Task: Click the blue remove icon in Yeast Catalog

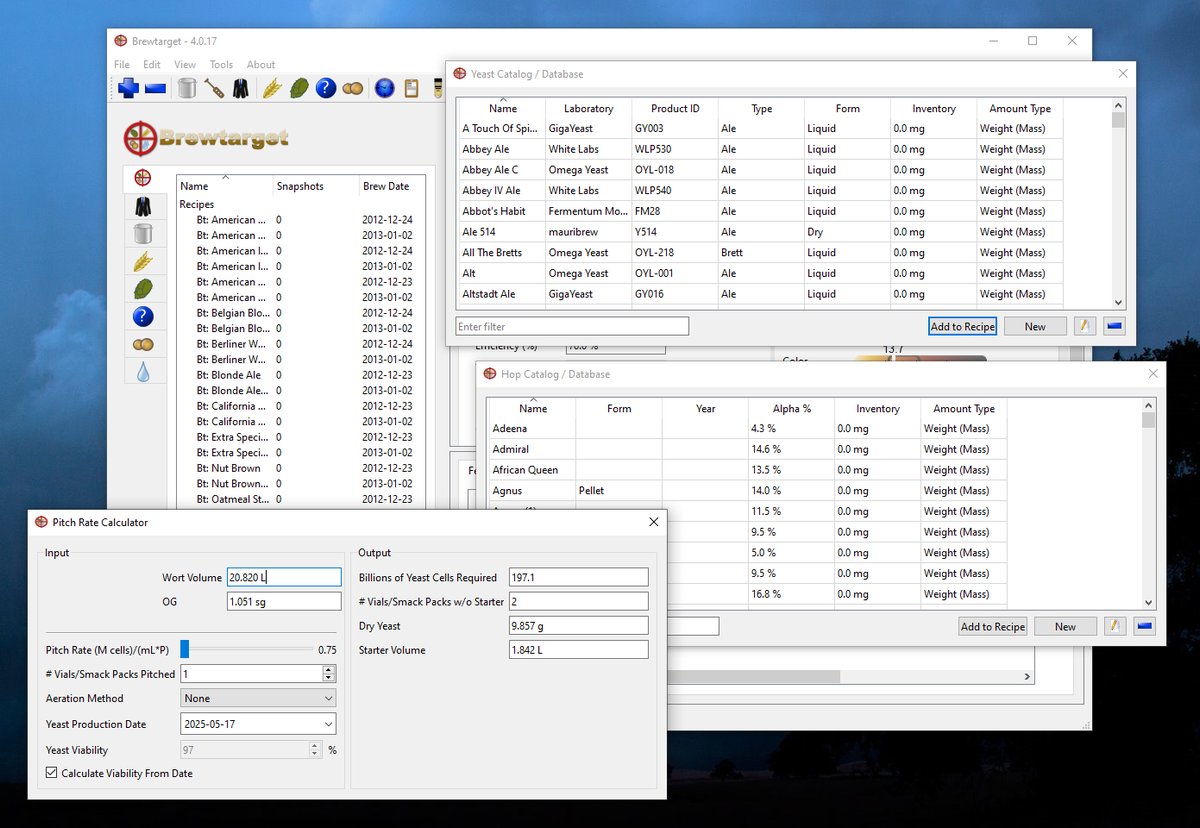Action: (x=1115, y=326)
